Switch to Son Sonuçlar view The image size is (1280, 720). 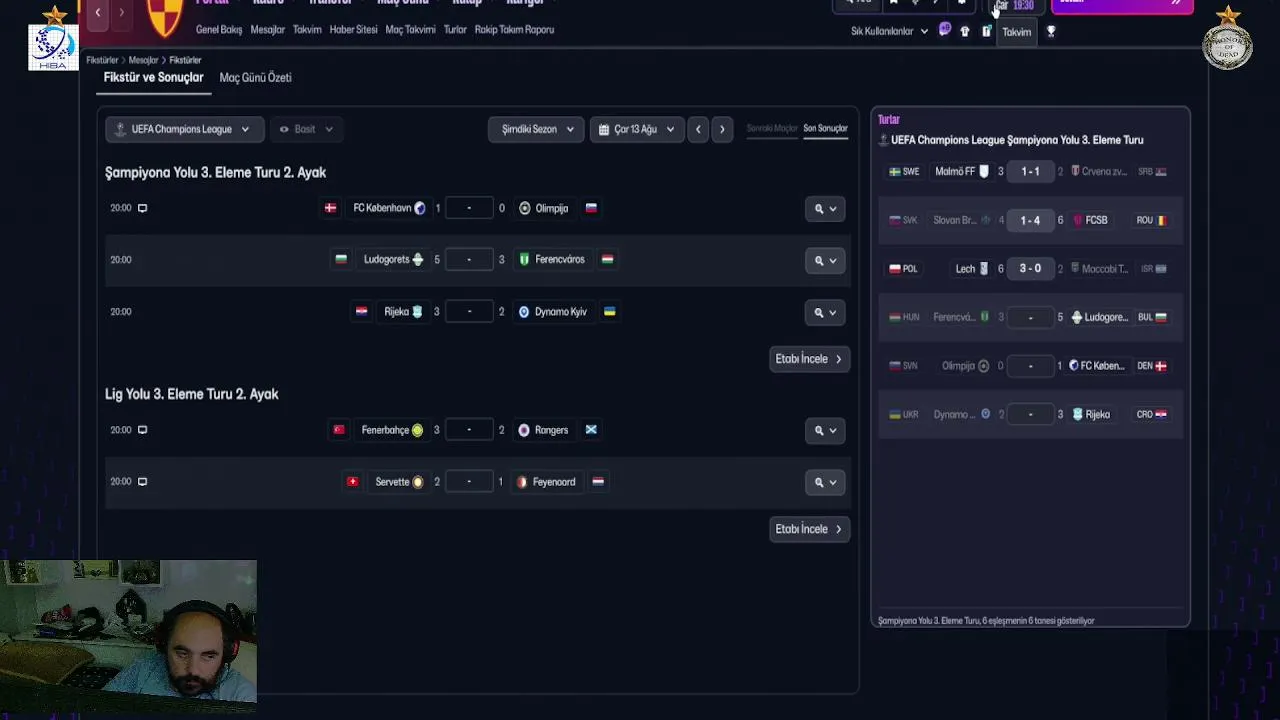pos(825,128)
